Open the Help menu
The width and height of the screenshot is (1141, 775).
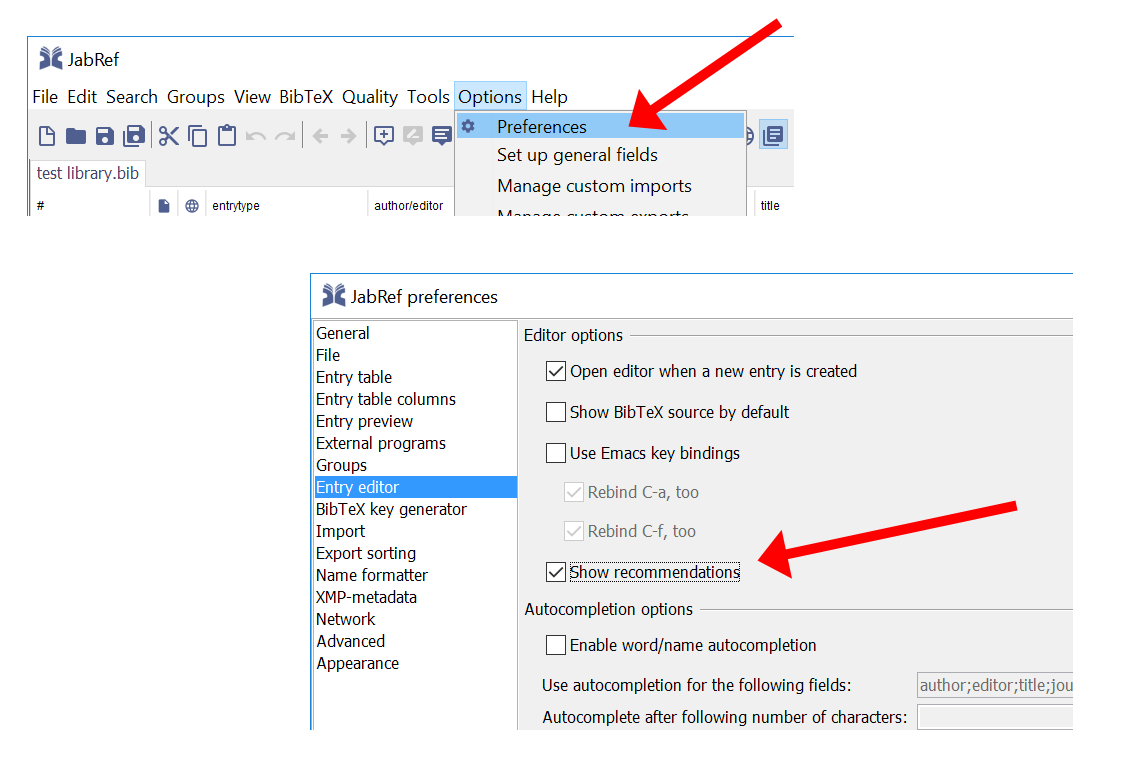point(549,97)
